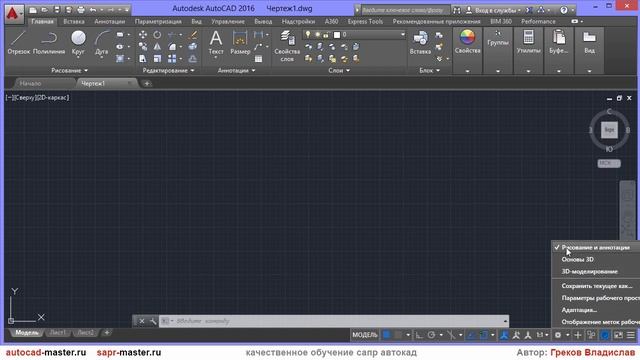Expand the Аннотации panel
640x360 pixels.
pos(236,70)
